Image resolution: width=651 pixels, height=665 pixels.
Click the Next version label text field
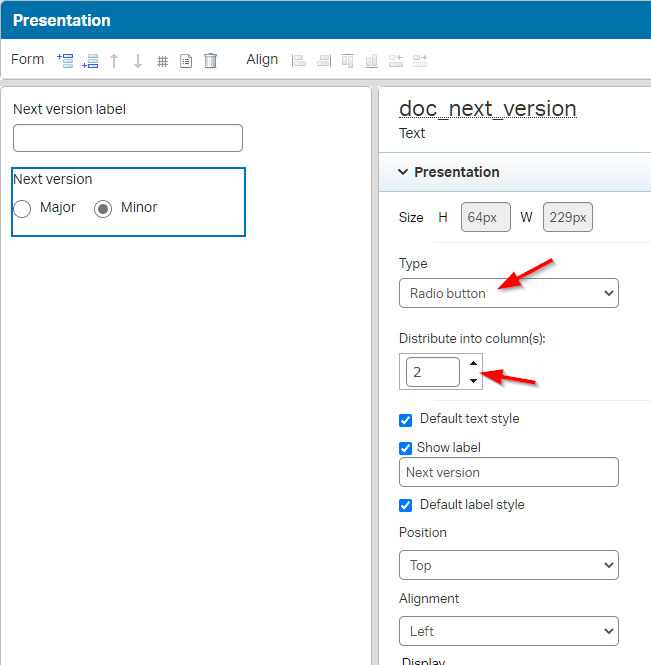tap(128, 138)
